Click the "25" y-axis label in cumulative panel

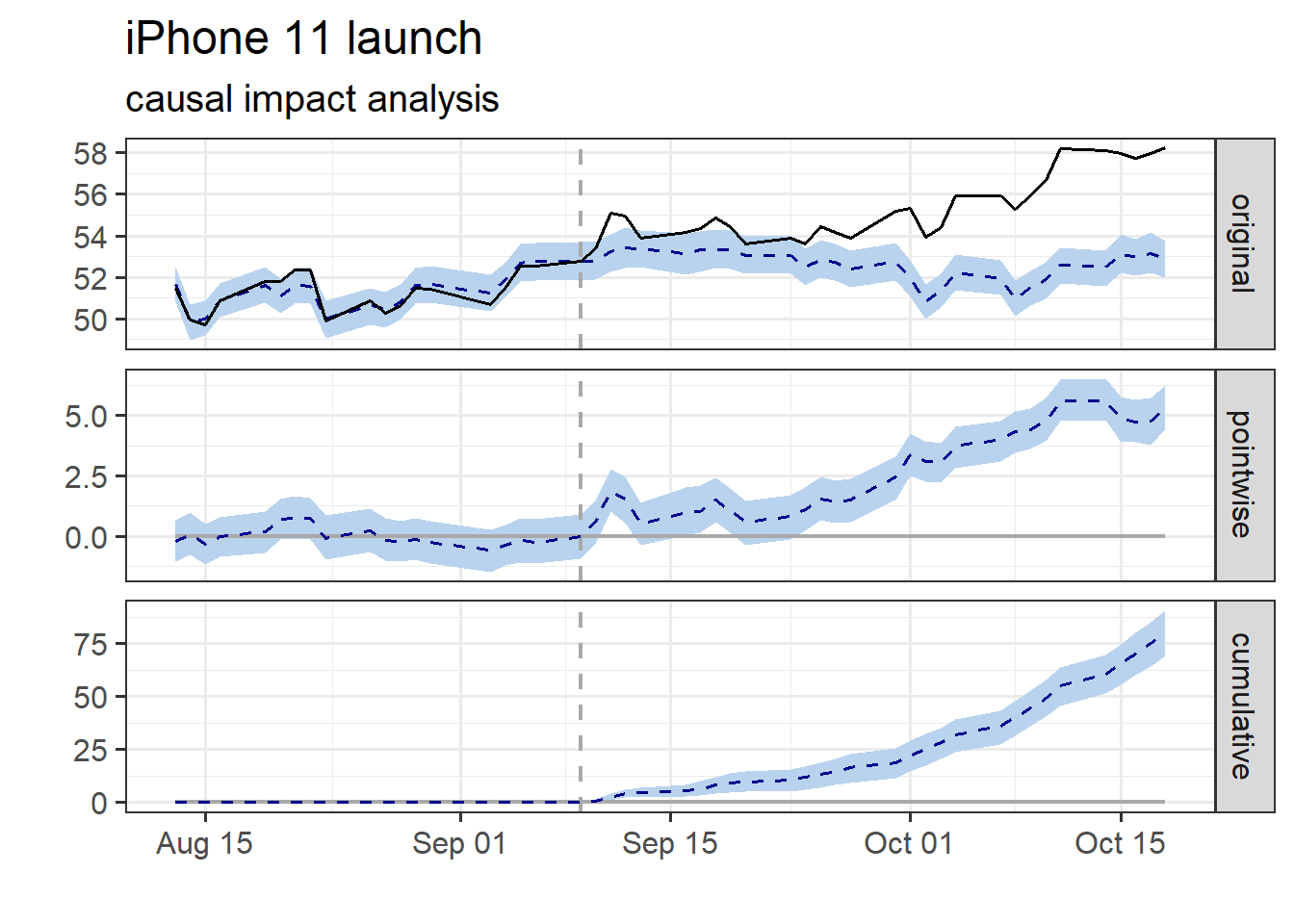pyautogui.click(x=91, y=750)
